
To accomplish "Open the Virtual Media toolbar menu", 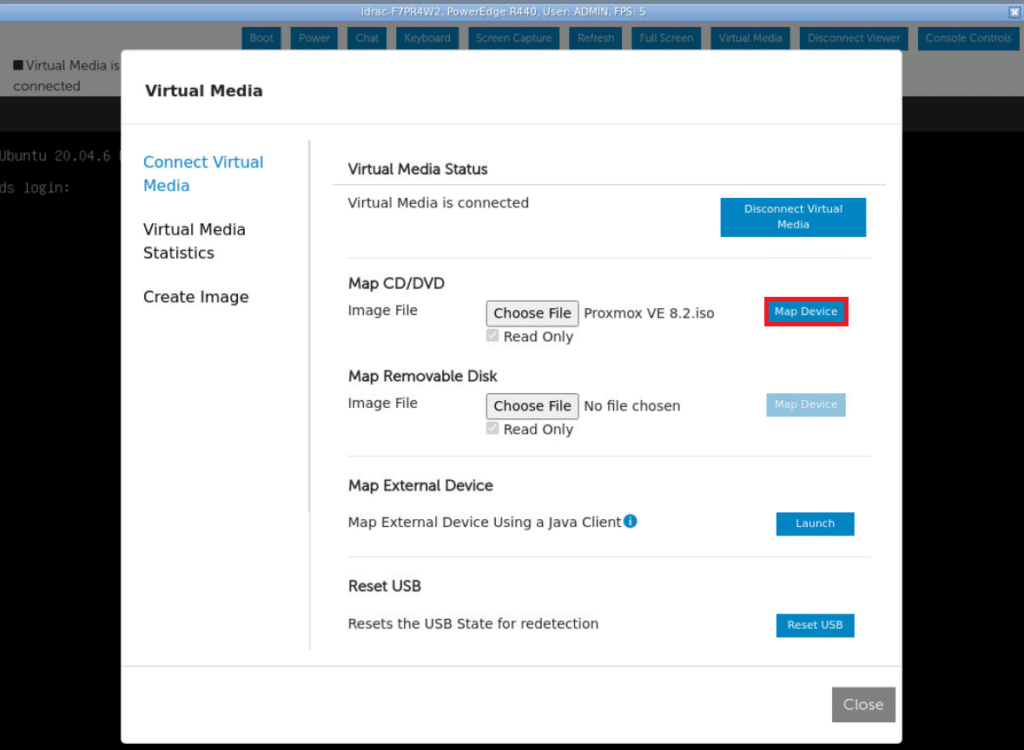I will tap(749, 37).
